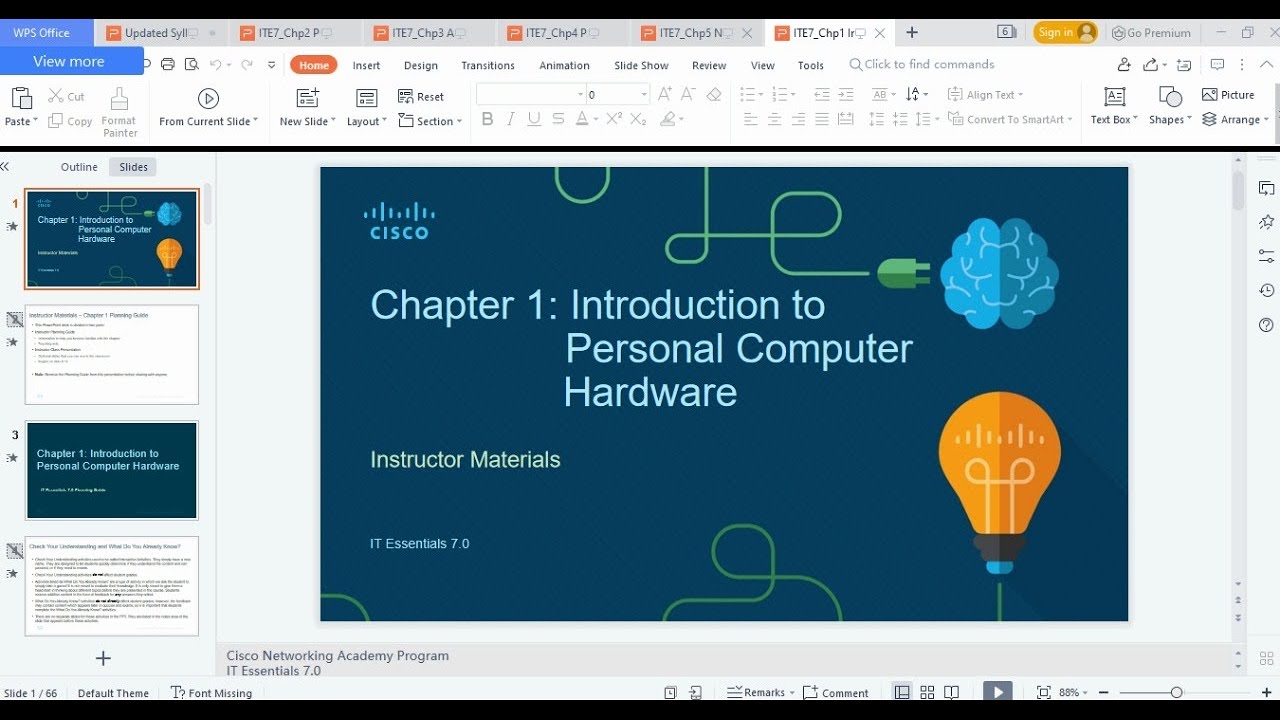Click Comment in the status bar
Image resolution: width=1280 pixels, height=720 pixels.
[836, 692]
